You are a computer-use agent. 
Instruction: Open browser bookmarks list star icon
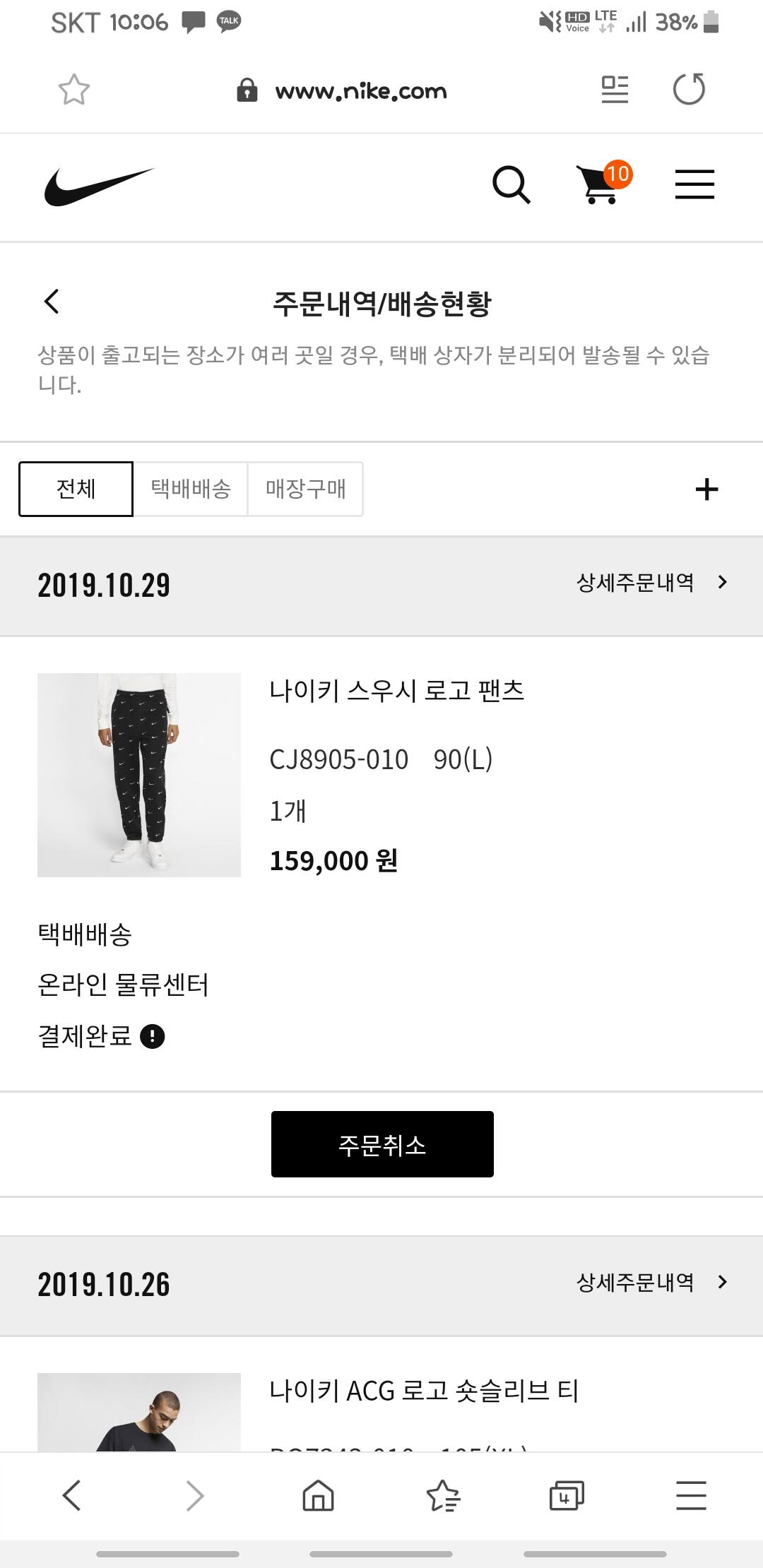[443, 1495]
